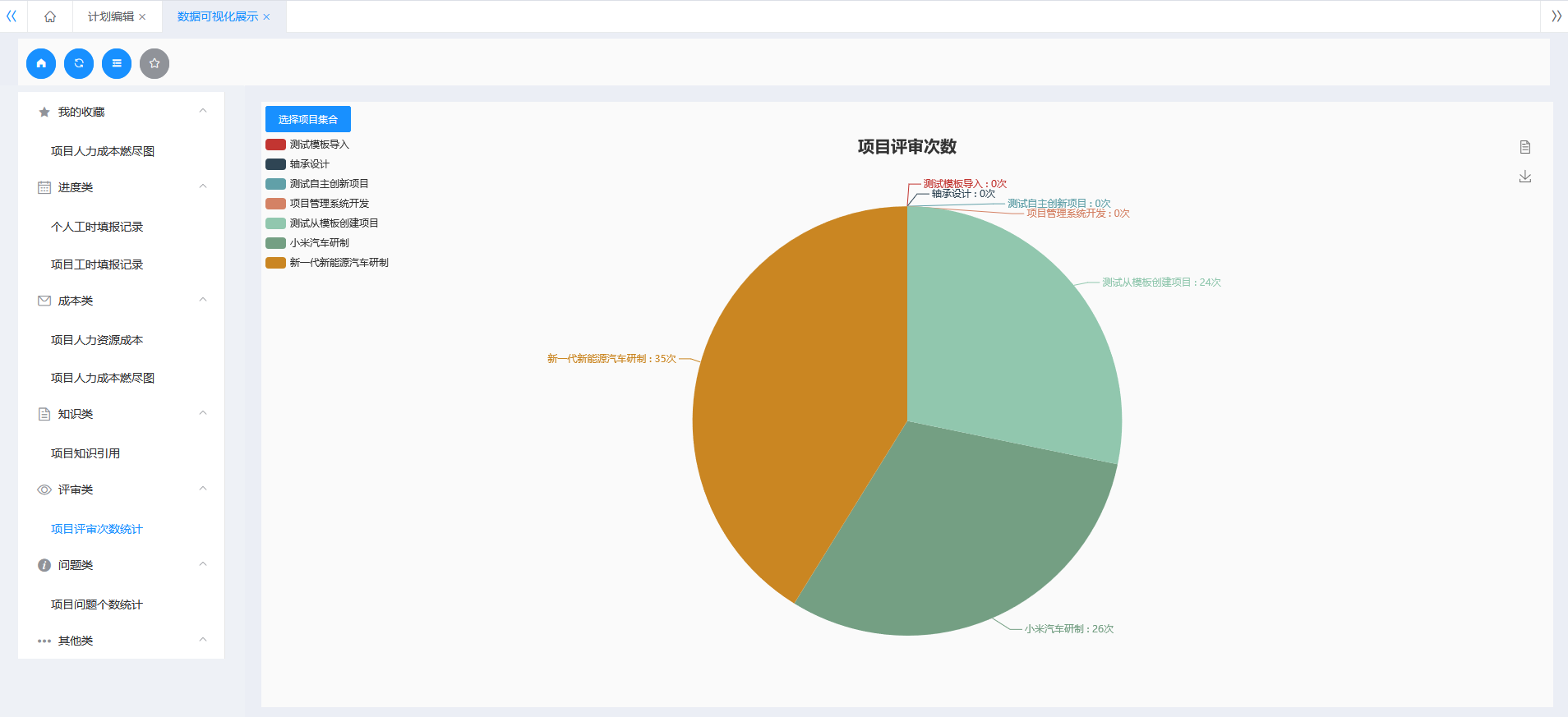Close the 计划编辑 tab

coord(142,16)
